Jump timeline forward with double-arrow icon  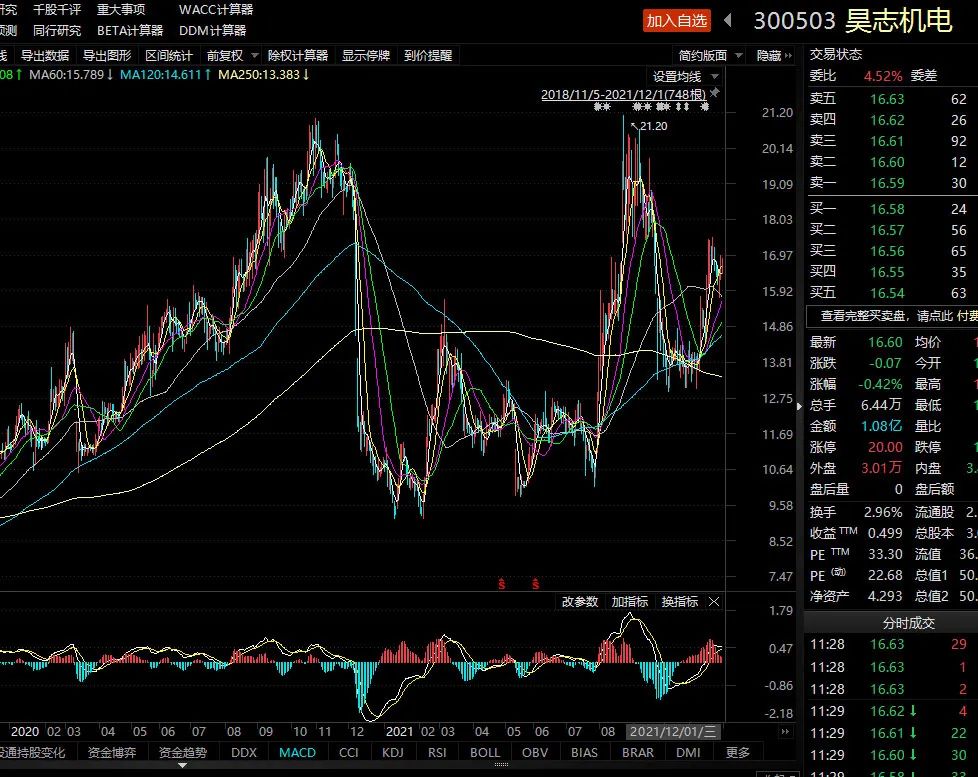click(x=785, y=731)
